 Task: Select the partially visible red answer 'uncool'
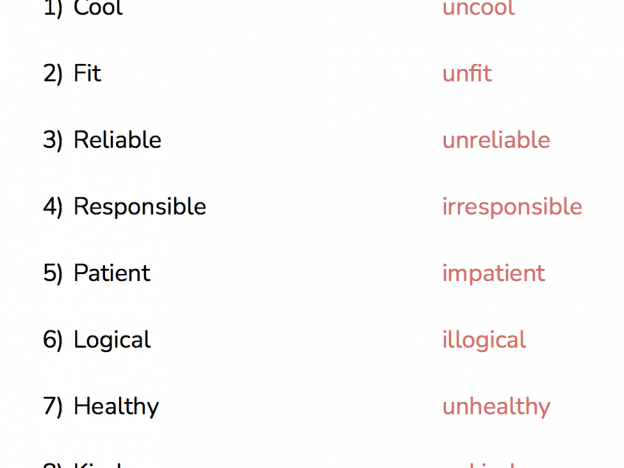click(x=478, y=8)
